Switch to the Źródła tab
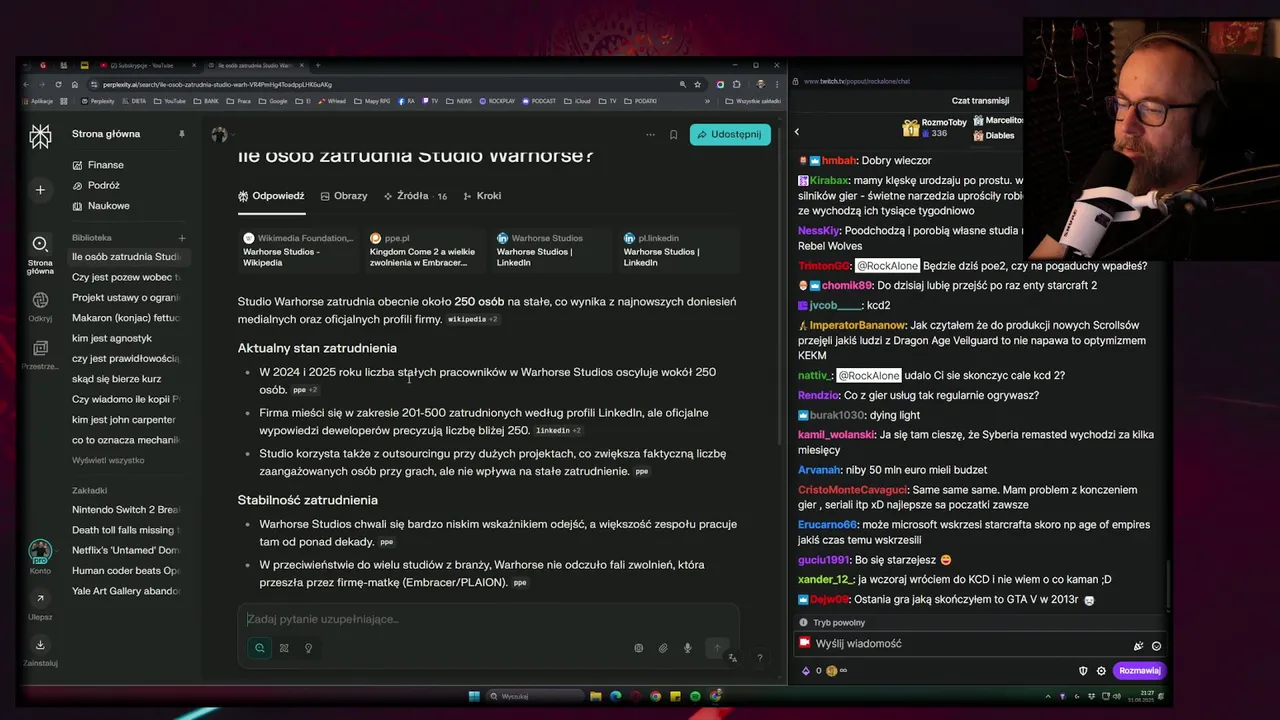1280x720 pixels. [416, 196]
